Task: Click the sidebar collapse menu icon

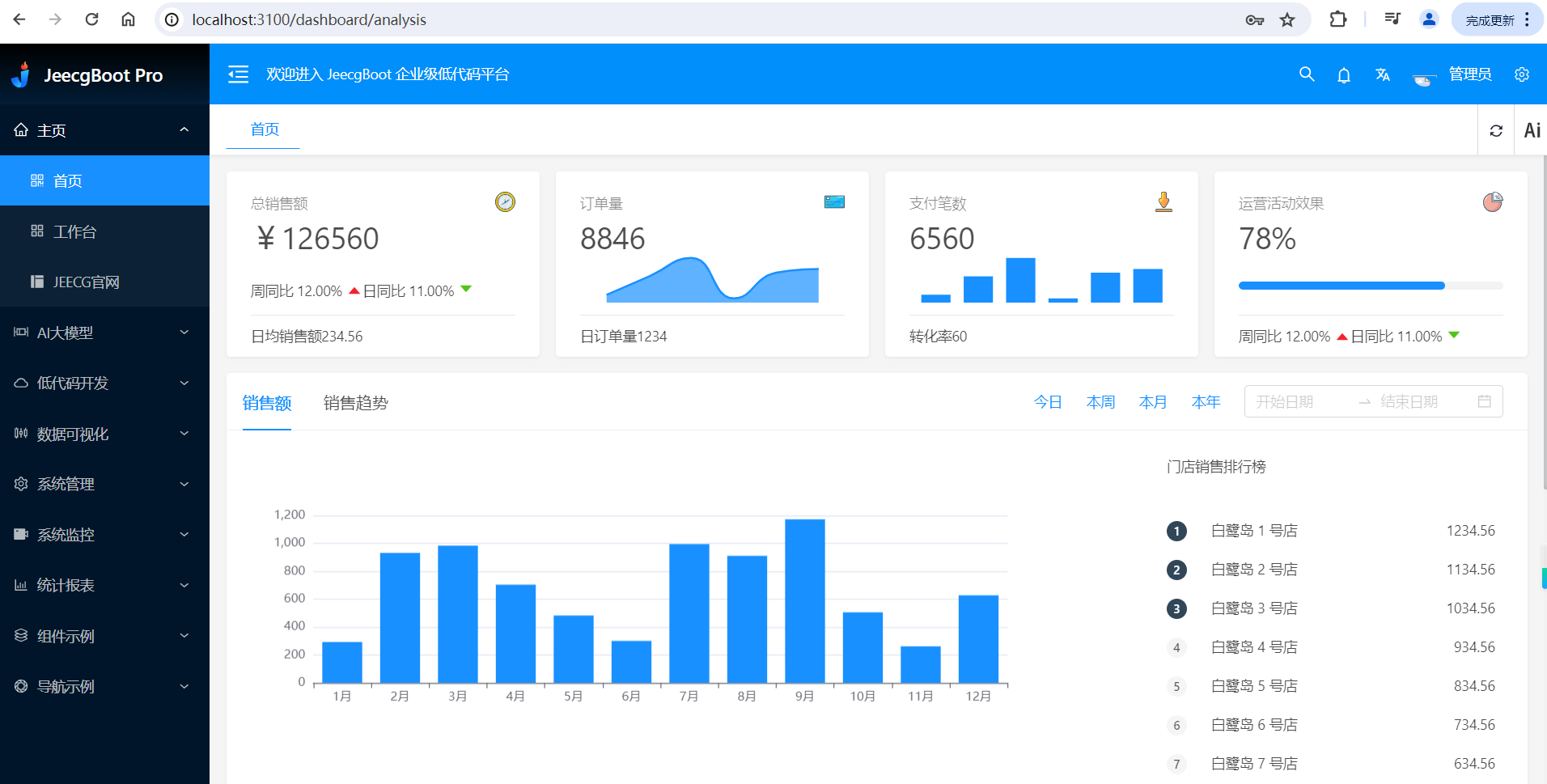Action: (x=238, y=74)
